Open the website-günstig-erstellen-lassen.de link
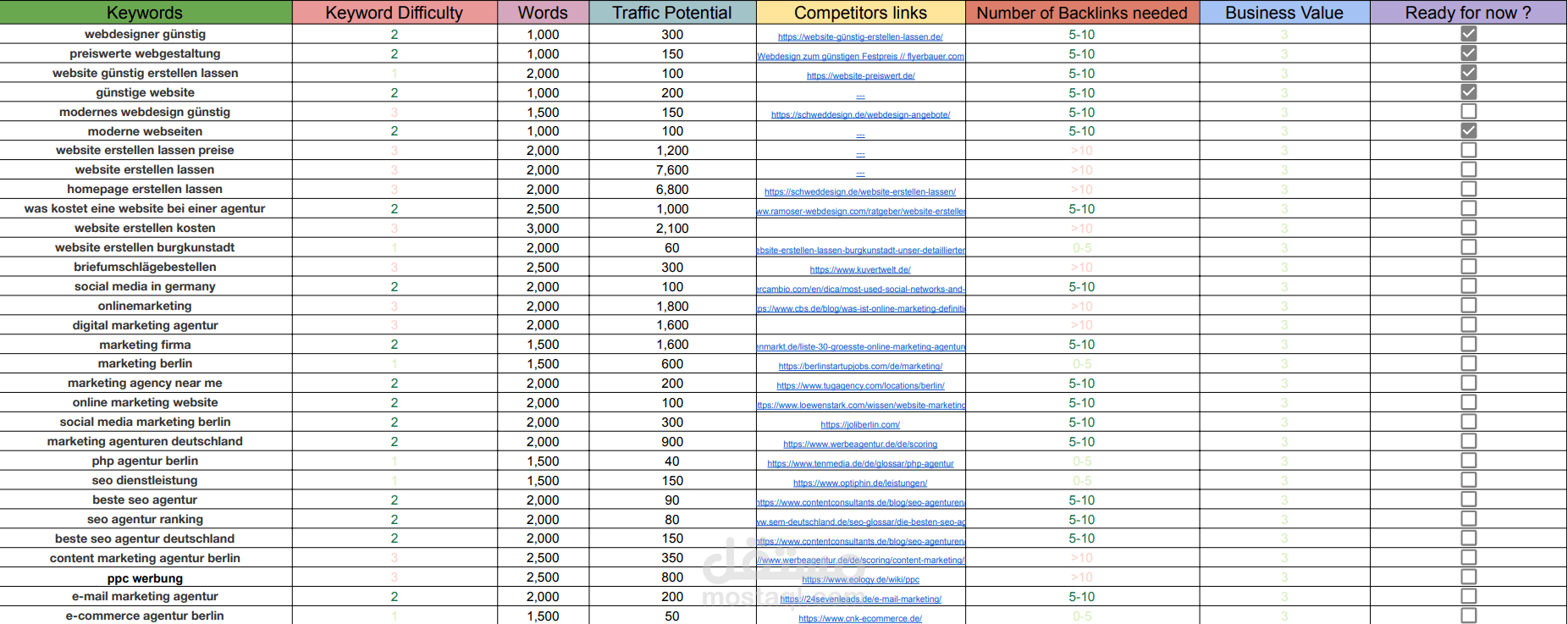The image size is (1568, 624). [860, 37]
